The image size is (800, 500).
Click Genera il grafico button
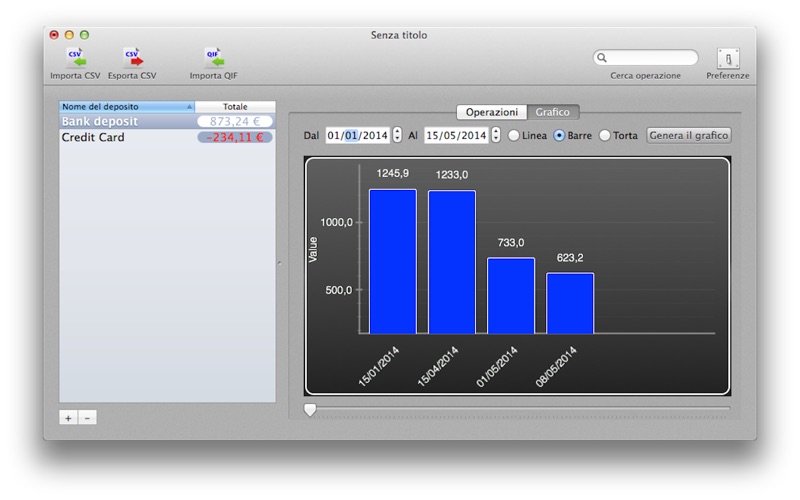point(689,136)
